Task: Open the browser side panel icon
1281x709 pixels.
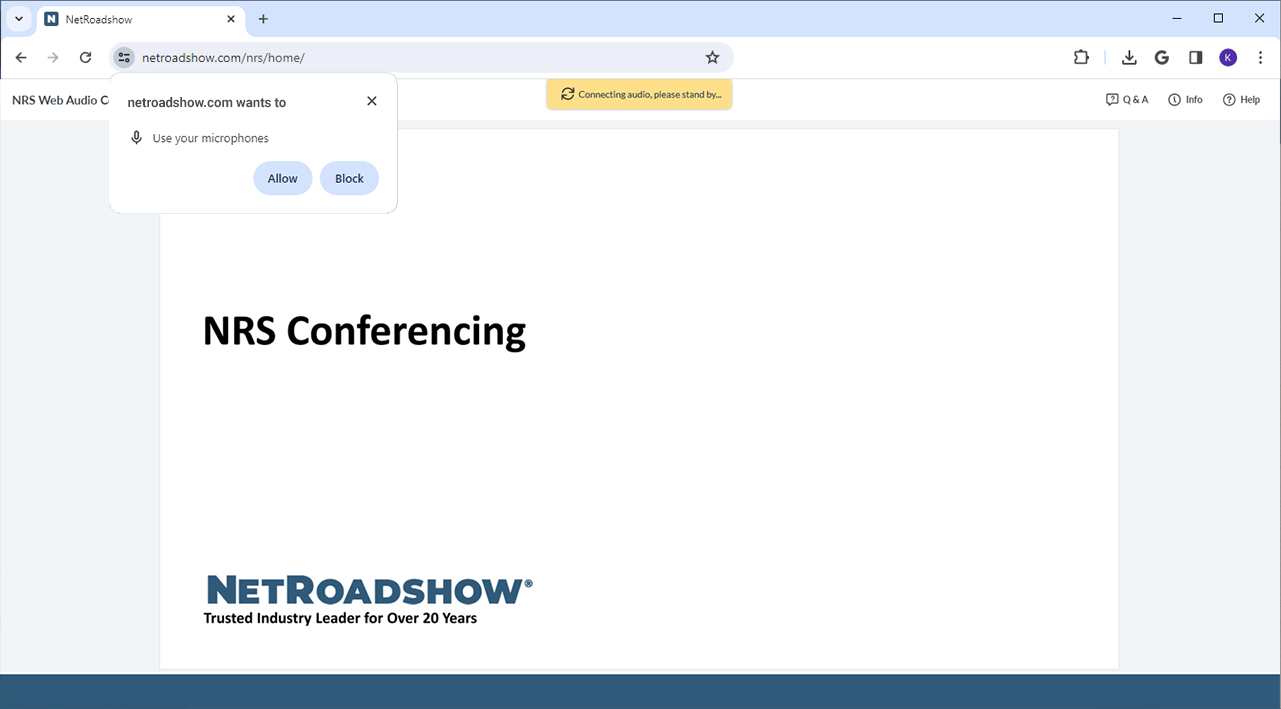Action: [x=1195, y=57]
